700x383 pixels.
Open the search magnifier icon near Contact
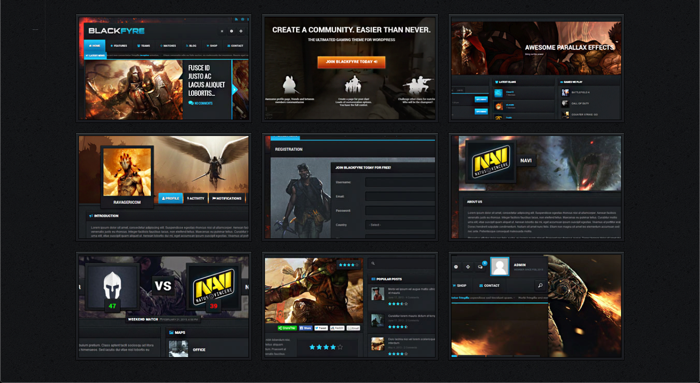[540, 285]
